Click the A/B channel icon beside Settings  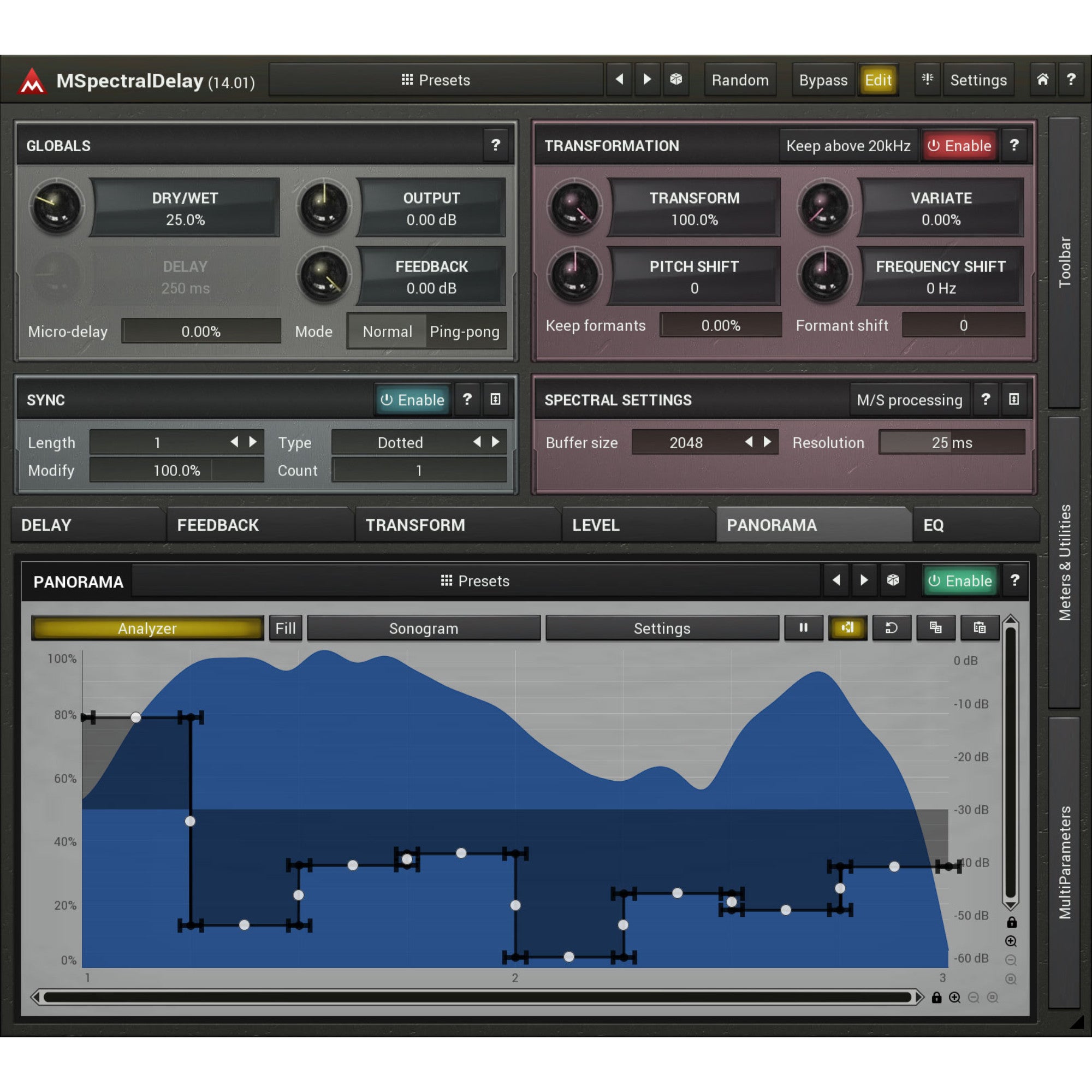coord(928,80)
